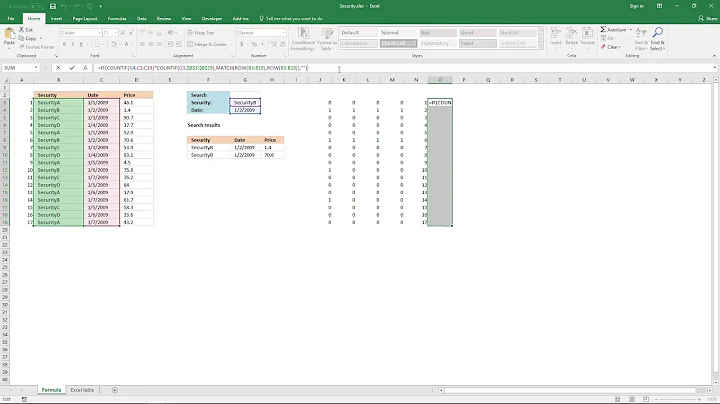This screenshot has height=404, width=720.
Task: Toggle AutoSave switch
Action: pyautogui.click(x=35, y=6)
